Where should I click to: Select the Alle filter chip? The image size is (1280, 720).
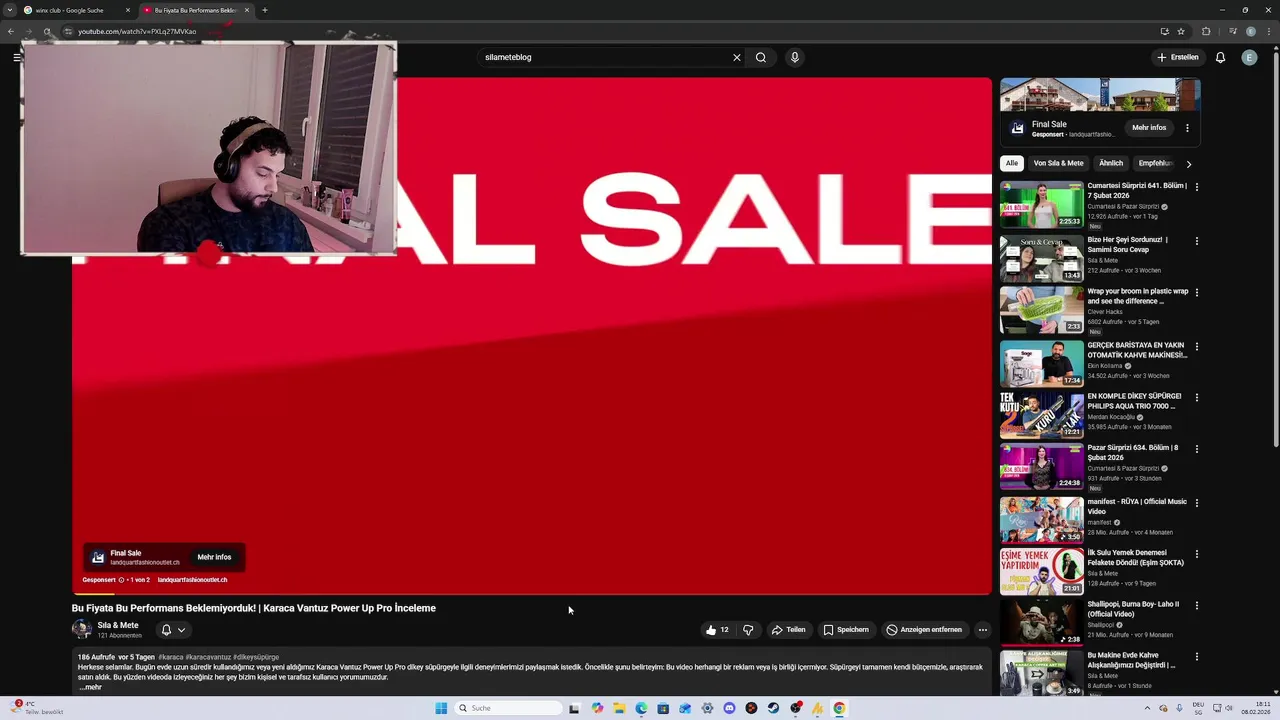pos(1012,163)
